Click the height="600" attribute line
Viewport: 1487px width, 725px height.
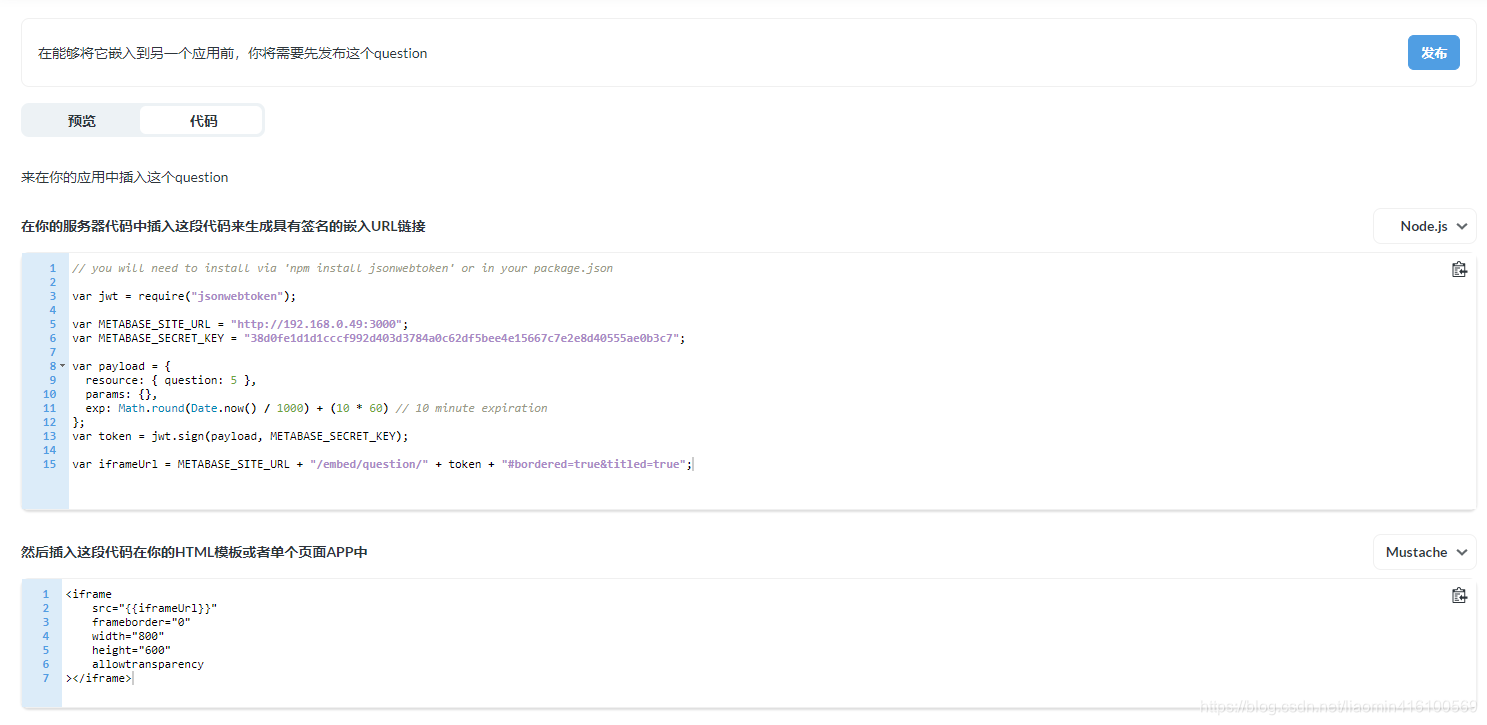coord(131,650)
